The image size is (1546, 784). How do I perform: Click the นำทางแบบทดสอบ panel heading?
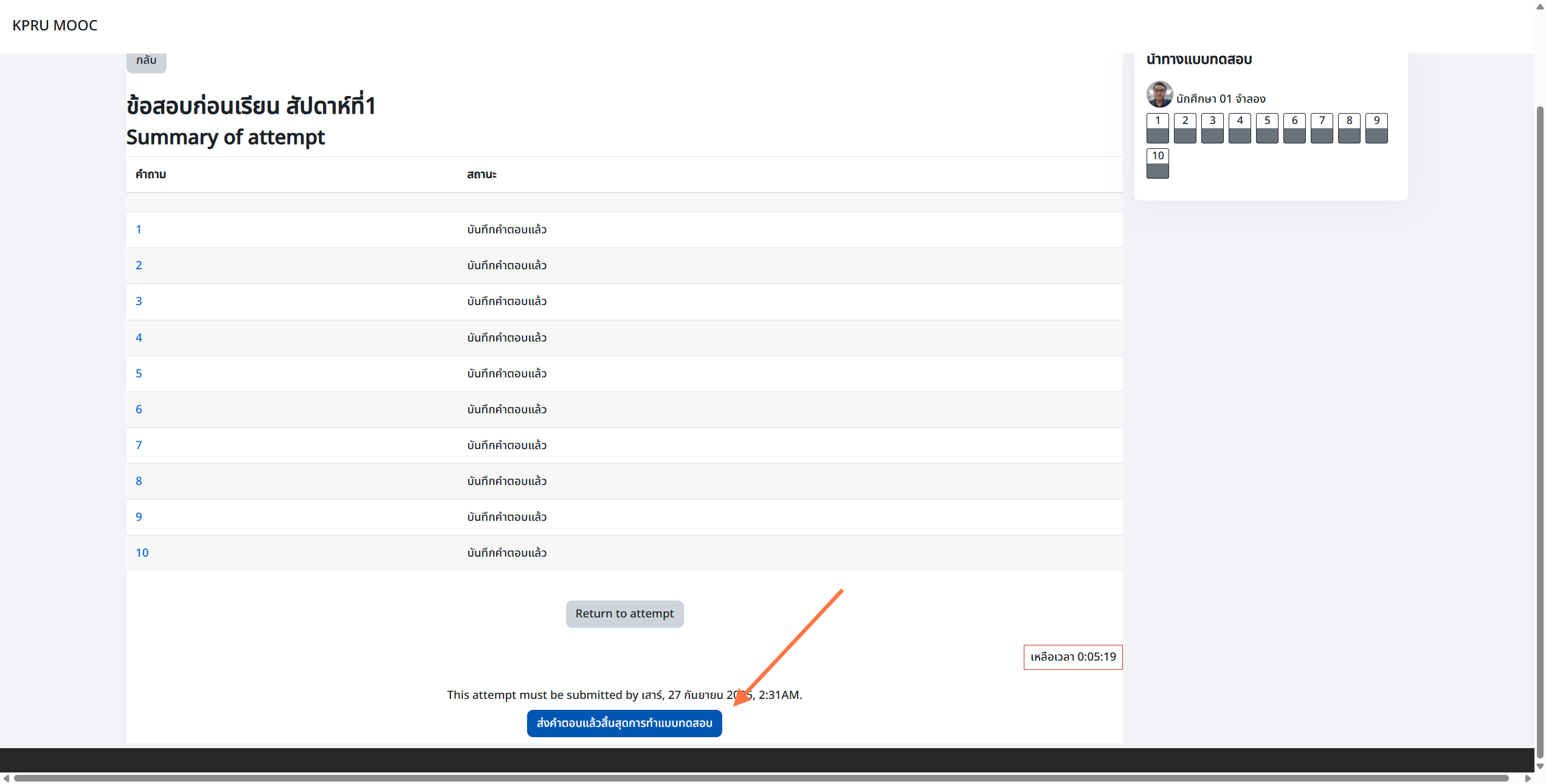coord(1199,60)
